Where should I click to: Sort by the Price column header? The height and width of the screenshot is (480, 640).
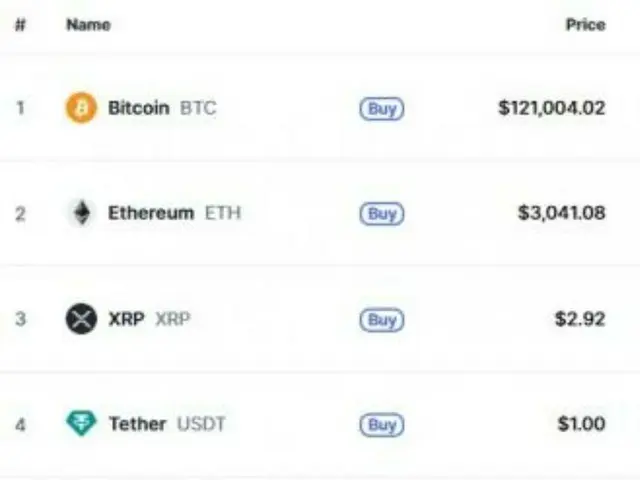pyautogui.click(x=585, y=24)
